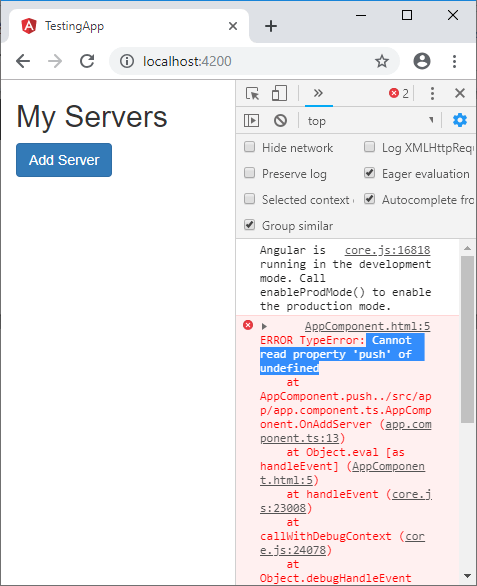Image resolution: width=477 pixels, height=586 pixels.
Task: Enable Log XMLHttpRequests checkbox
Action: point(369,147)
